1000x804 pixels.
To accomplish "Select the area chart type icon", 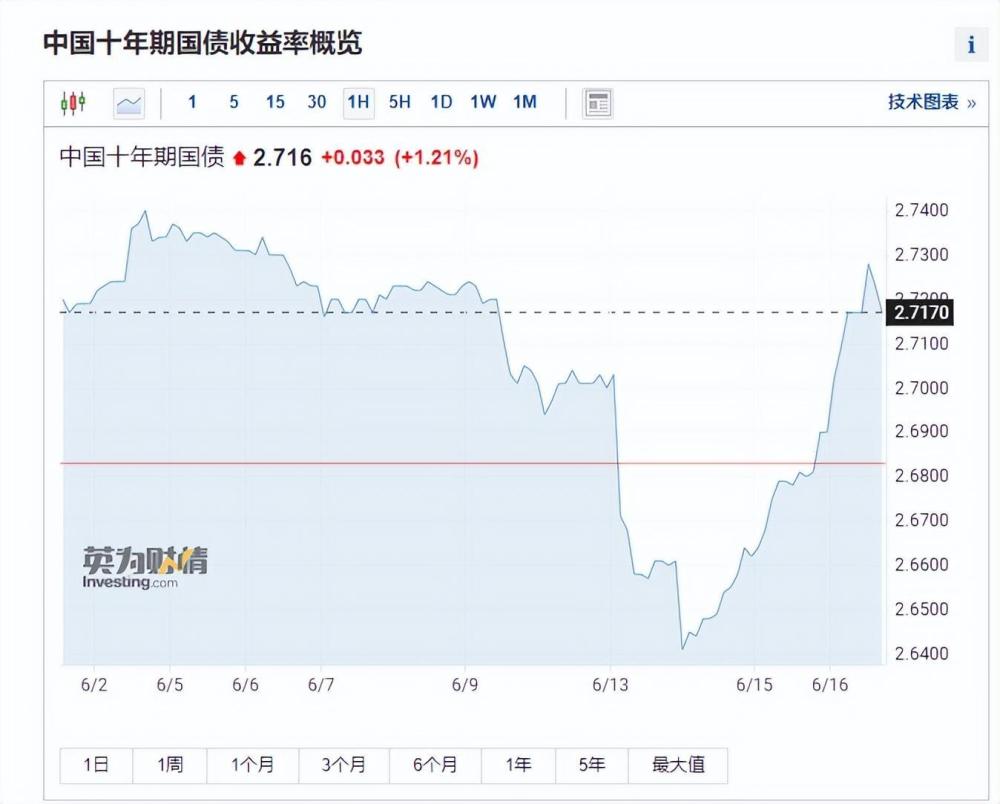I will (x=129, y=103).
